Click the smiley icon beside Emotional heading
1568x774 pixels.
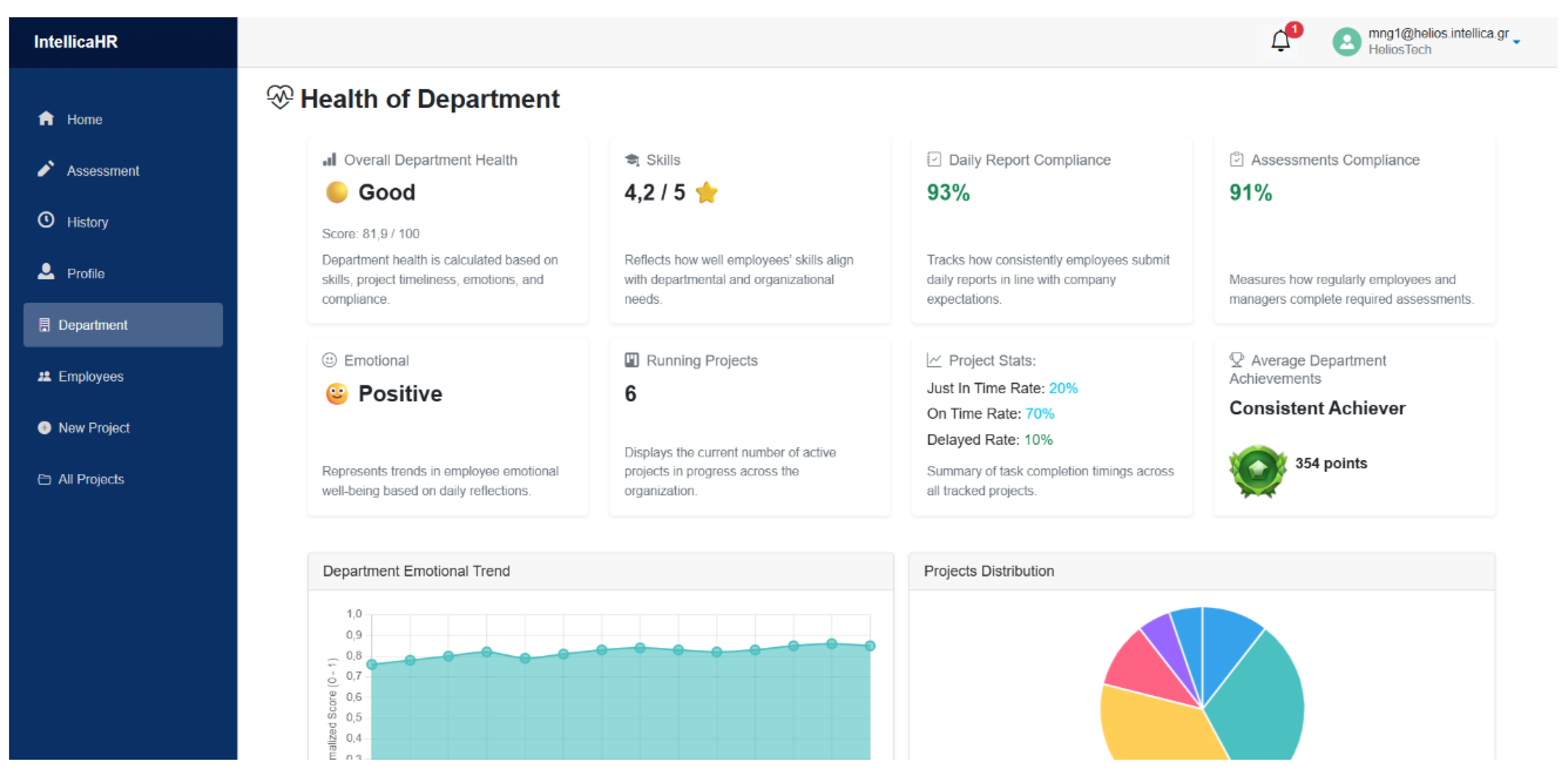(329, 360)
